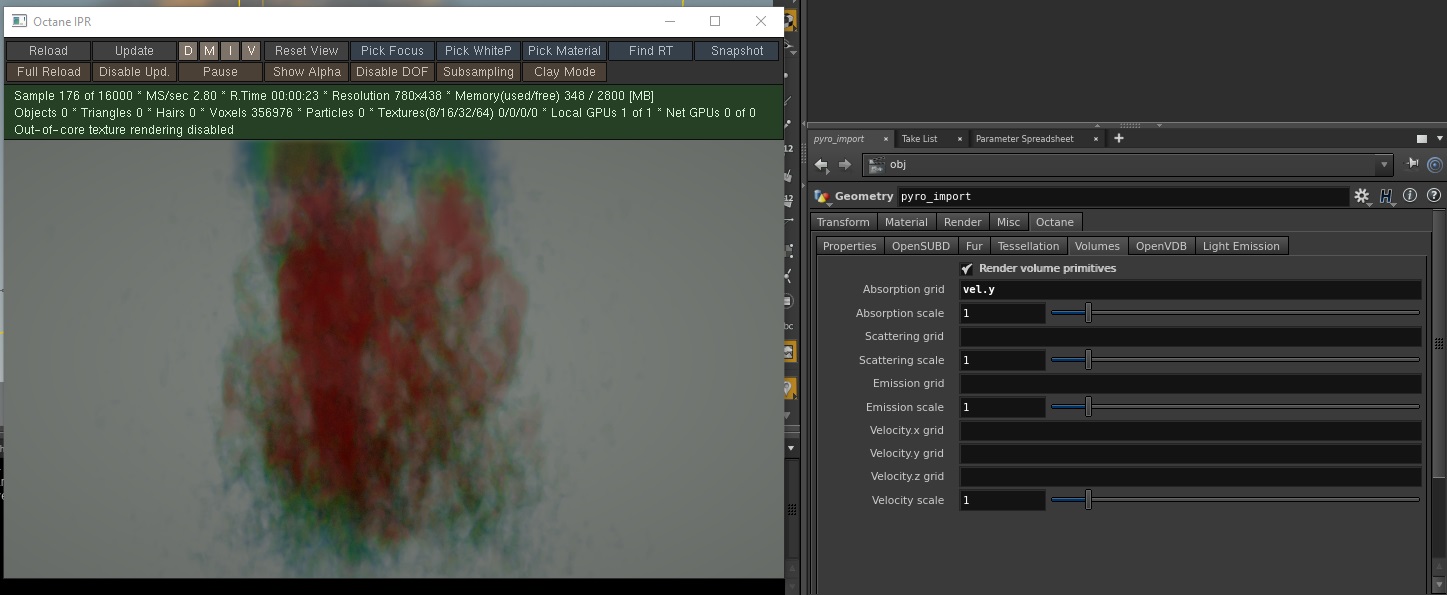Image resolution: width=1447 pixels, height=595 pixels.
Task: Click the Full Reload button
Action: 48,72
